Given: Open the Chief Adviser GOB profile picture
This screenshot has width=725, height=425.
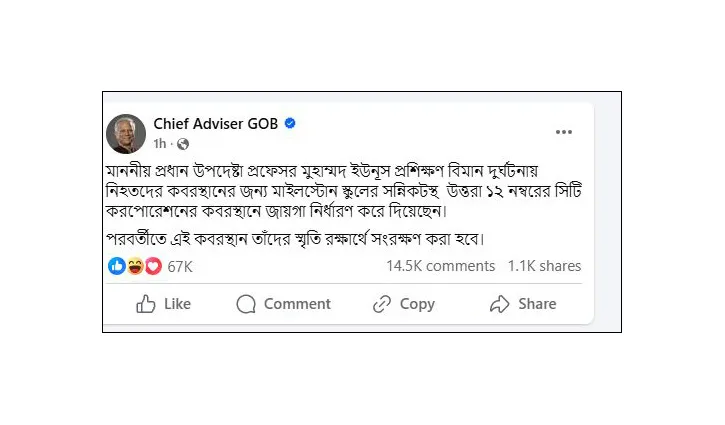Looking at the screenshot, I should [x=126, y=134].
